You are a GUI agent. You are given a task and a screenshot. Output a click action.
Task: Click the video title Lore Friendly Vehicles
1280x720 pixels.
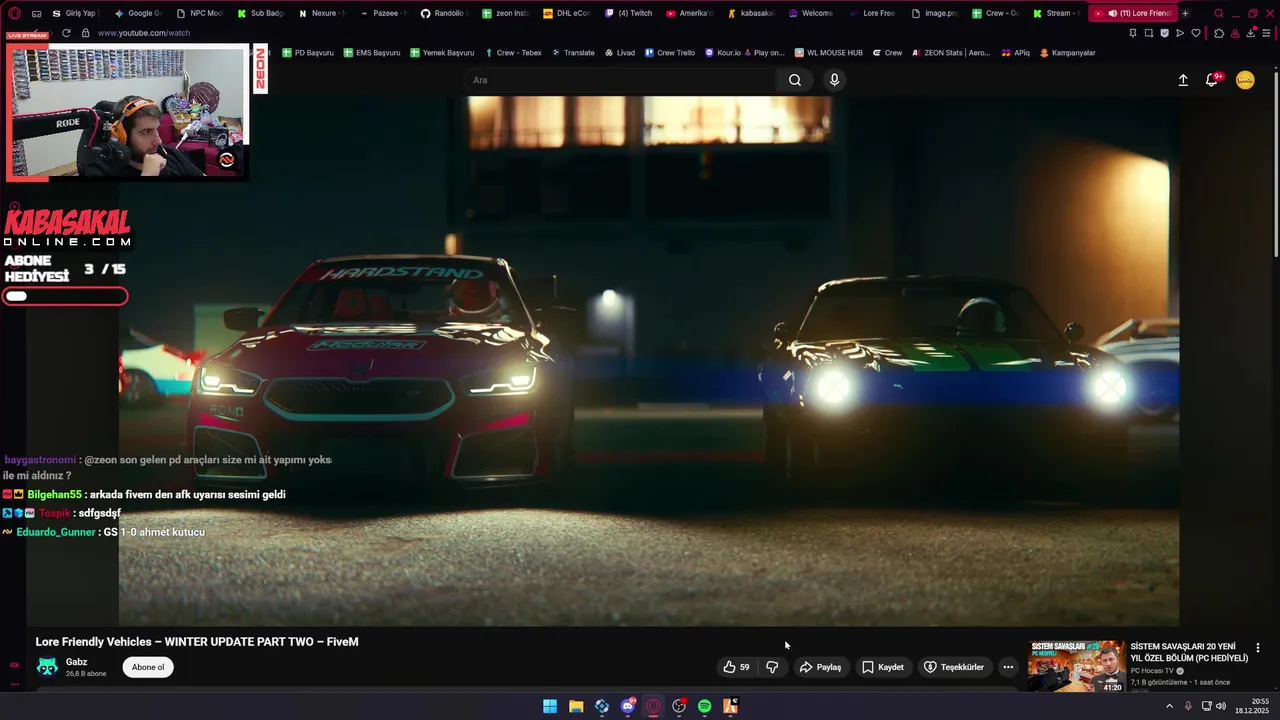(x=197, y=642)
